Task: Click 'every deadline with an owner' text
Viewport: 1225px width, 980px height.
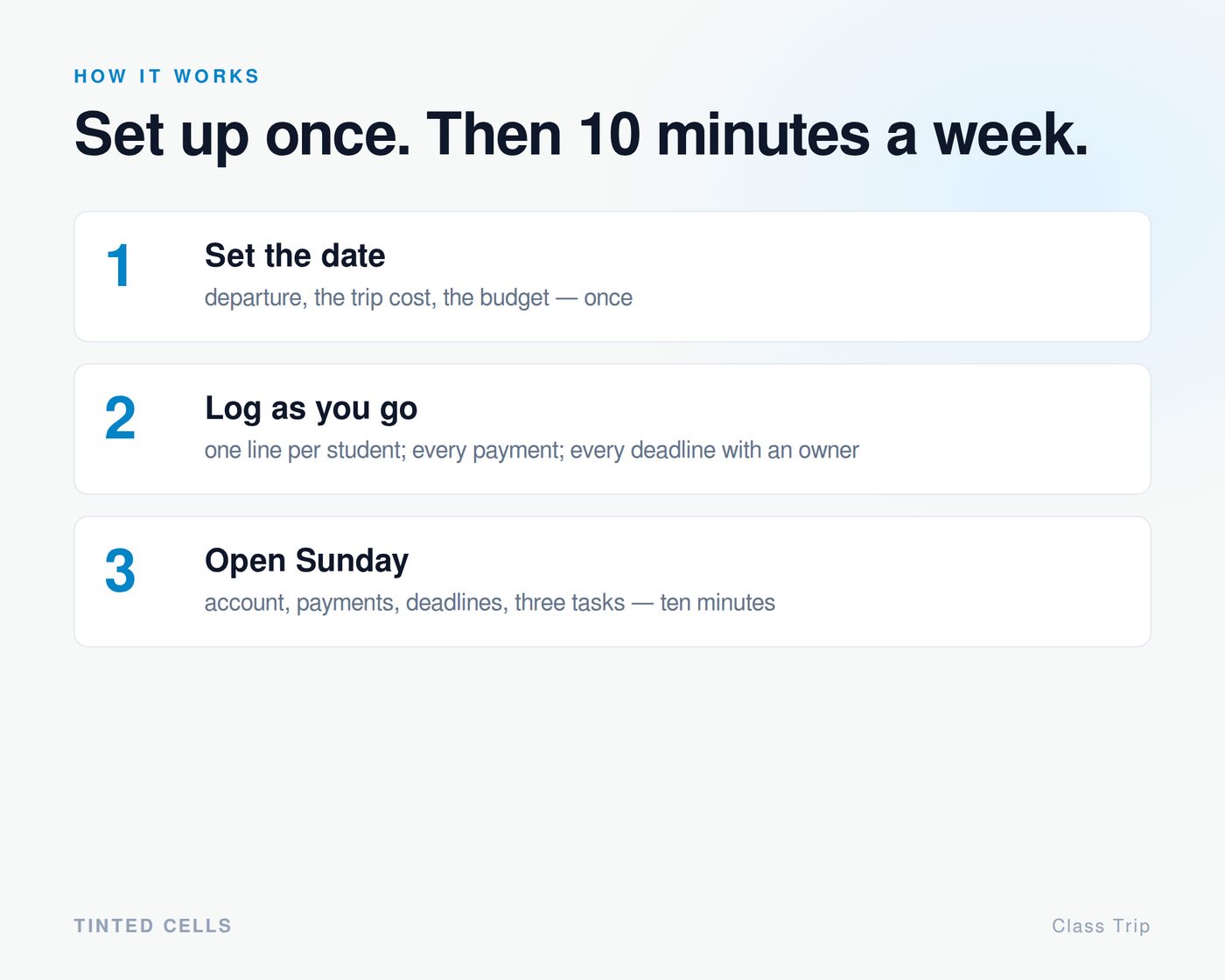Action: pos(715,450)
